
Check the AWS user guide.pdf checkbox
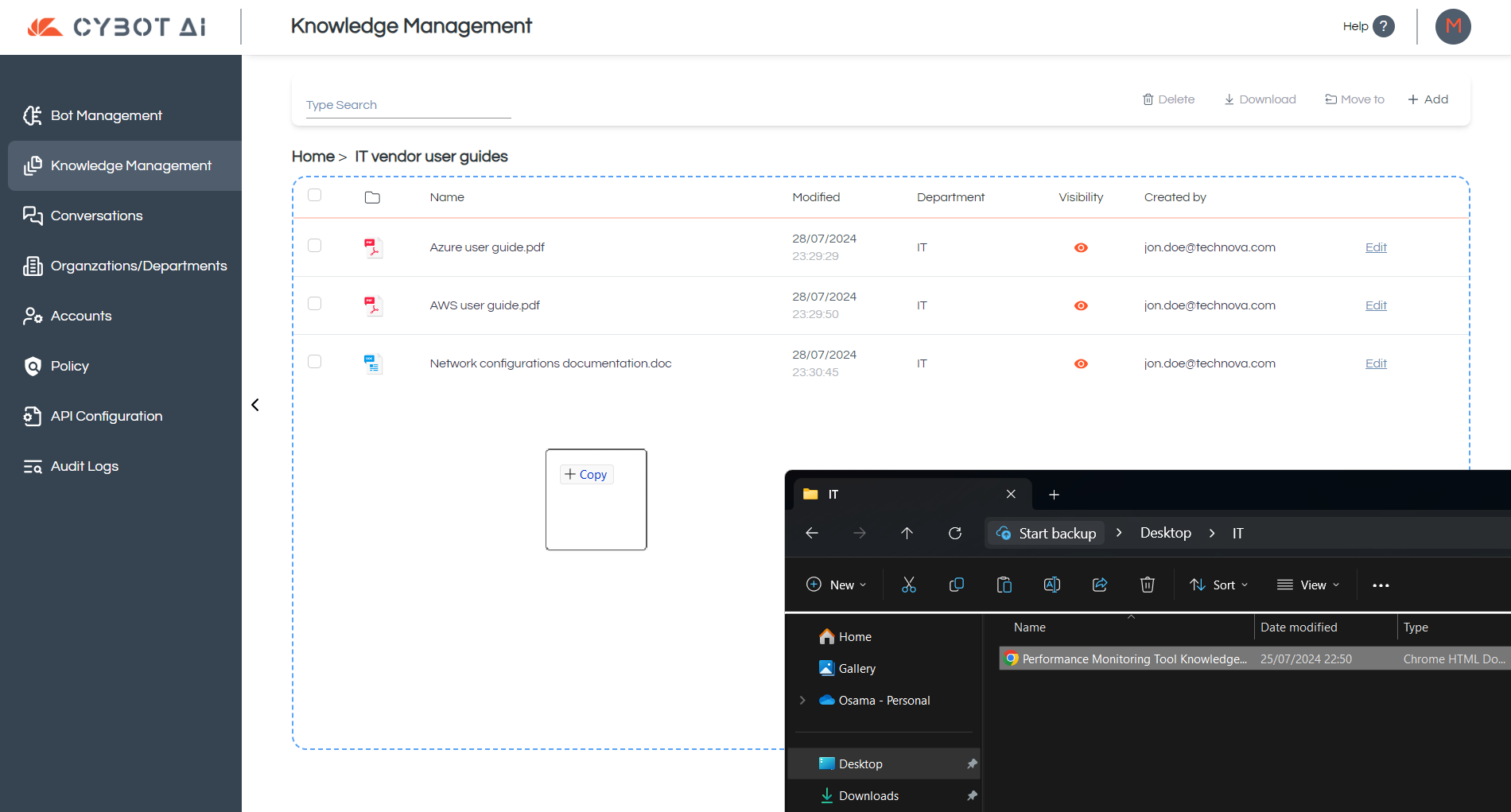click(314, 303)
